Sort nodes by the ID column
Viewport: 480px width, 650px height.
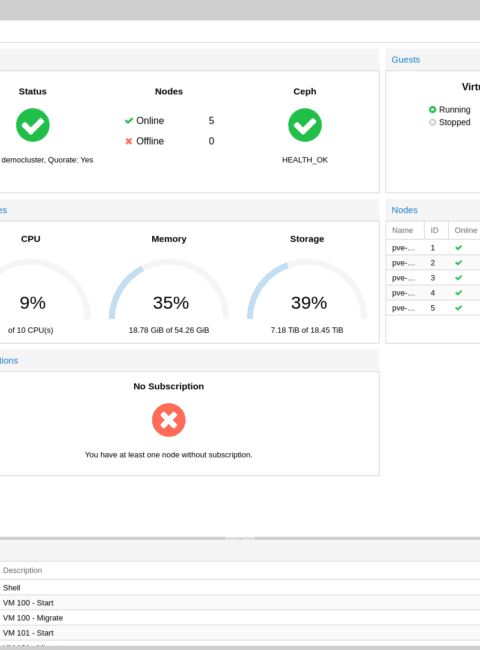pyautogui.click(x=436, y=230)
